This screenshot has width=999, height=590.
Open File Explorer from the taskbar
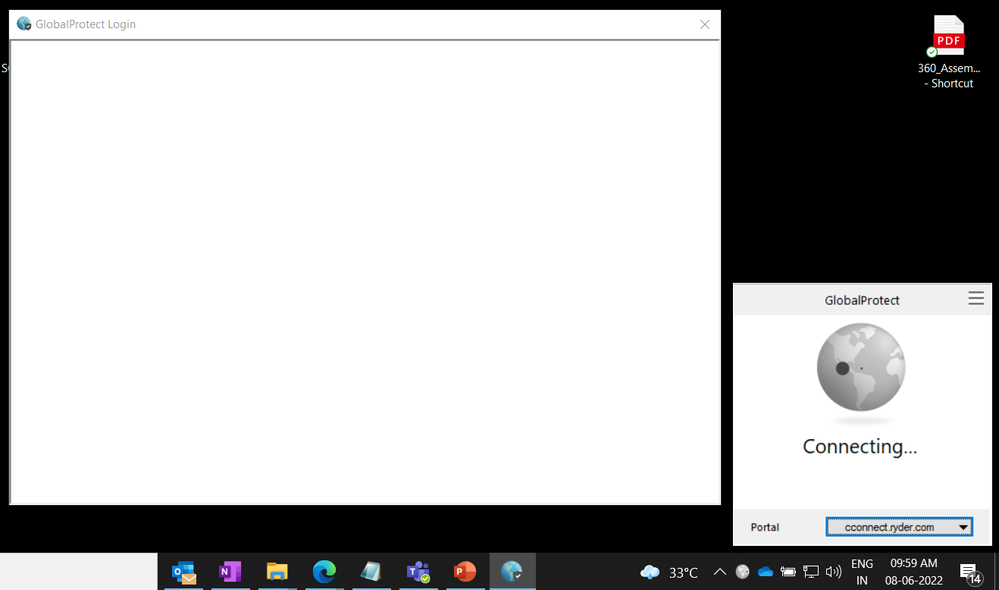pos(277,572)
